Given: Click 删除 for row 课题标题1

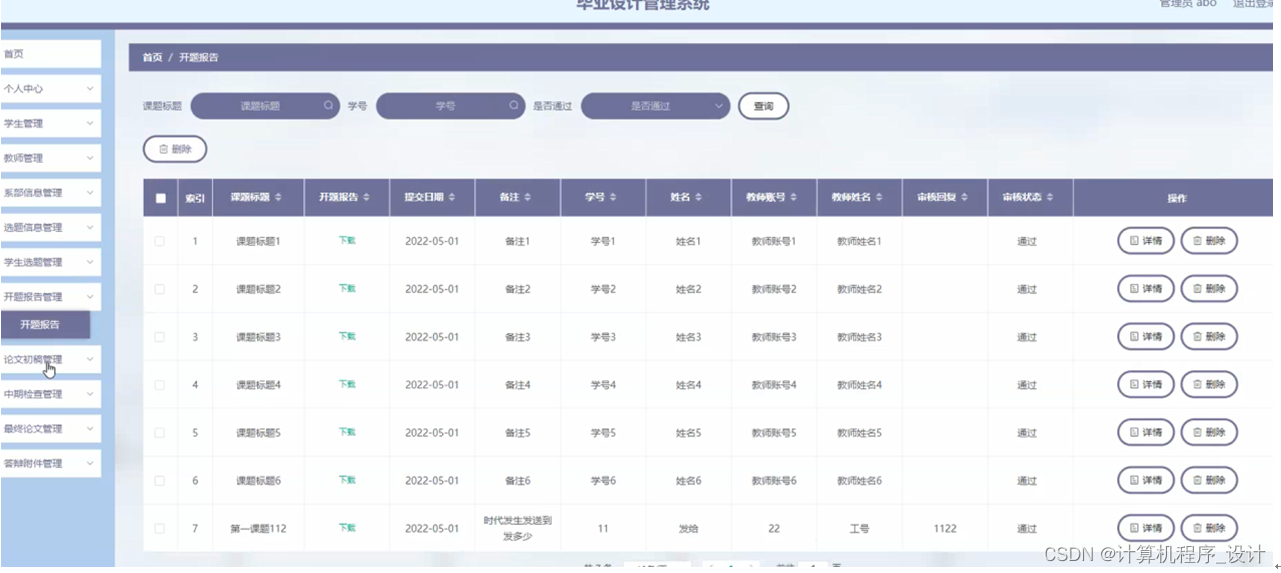Looking at the screenshot, I should tap(1209, 241).
